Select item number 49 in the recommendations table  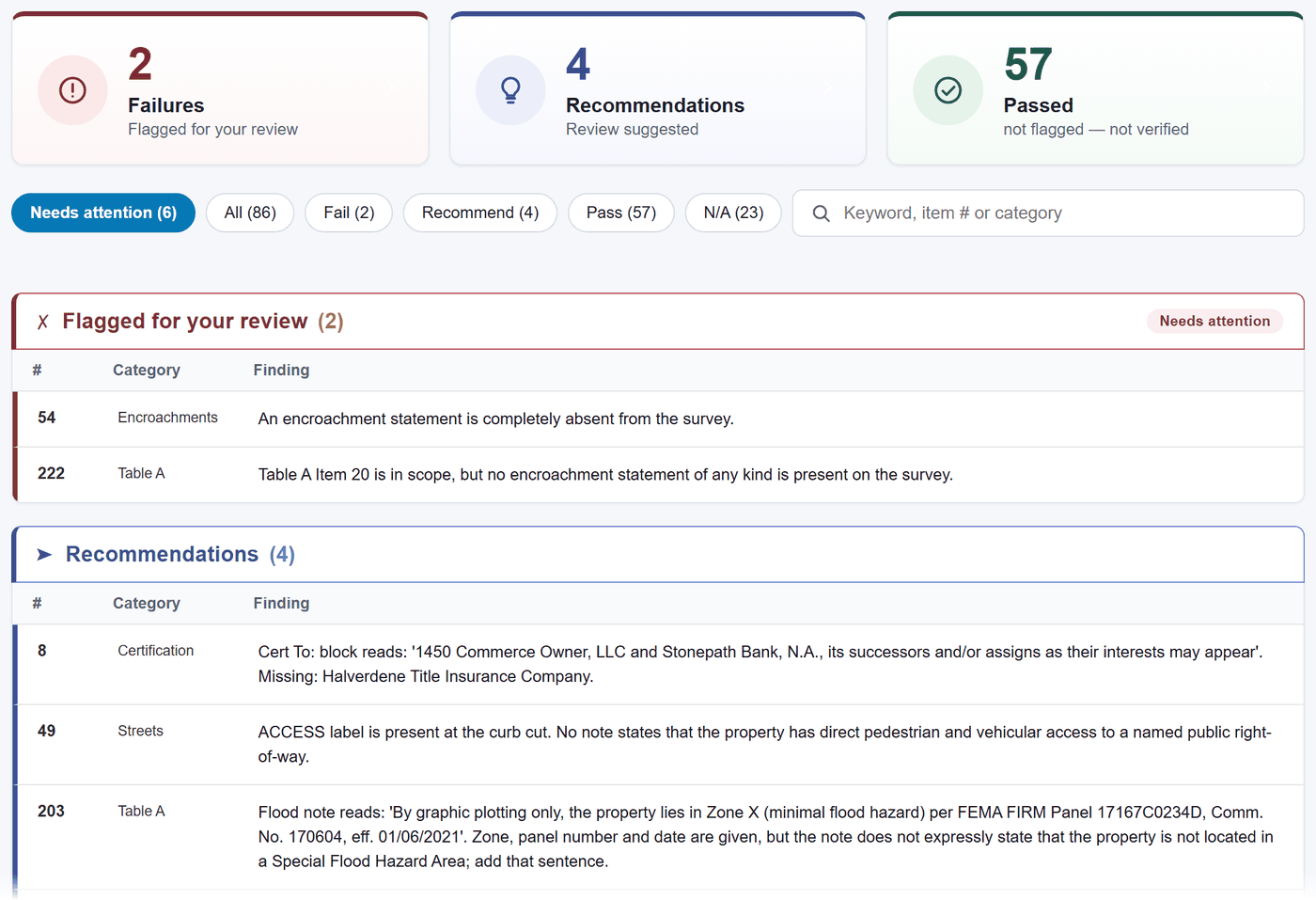coord(47,731)
